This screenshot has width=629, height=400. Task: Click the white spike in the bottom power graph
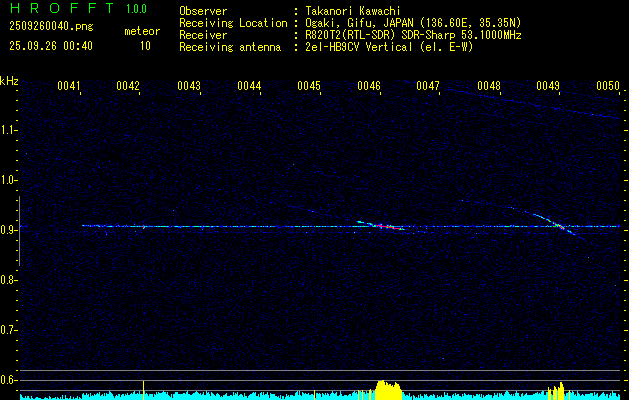coord(143,387)
